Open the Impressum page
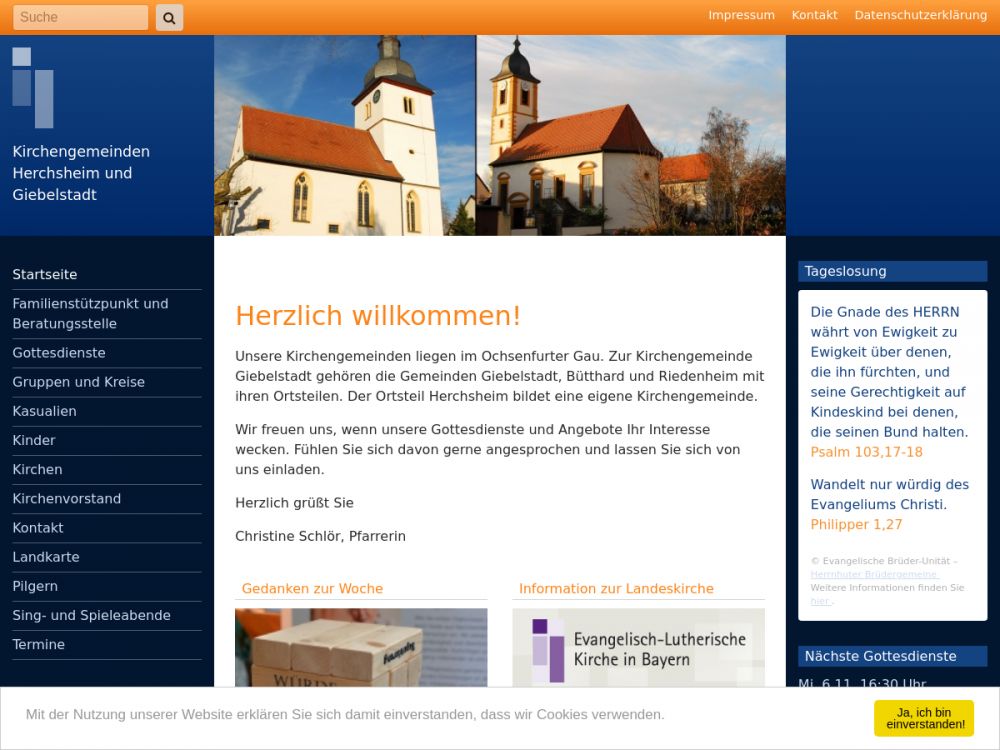The height and width of the screenshot is (750, 1000). tap(741, 15)
